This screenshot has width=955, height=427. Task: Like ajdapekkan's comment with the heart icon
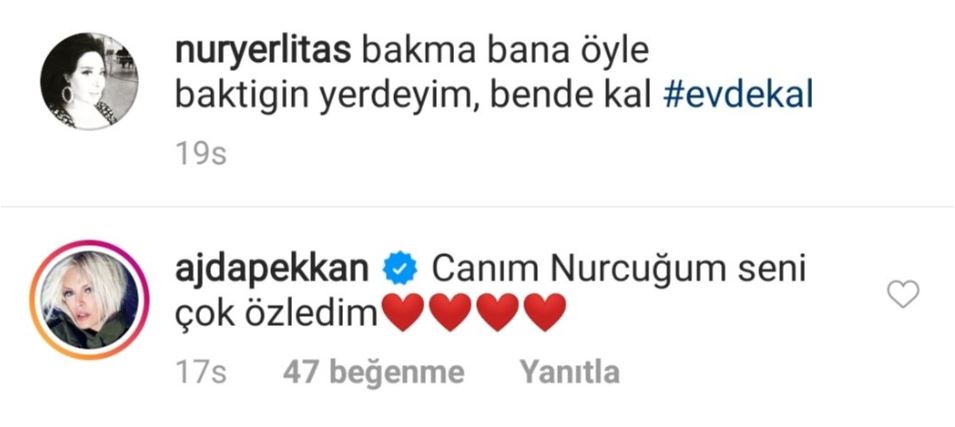tap(903, 295)
